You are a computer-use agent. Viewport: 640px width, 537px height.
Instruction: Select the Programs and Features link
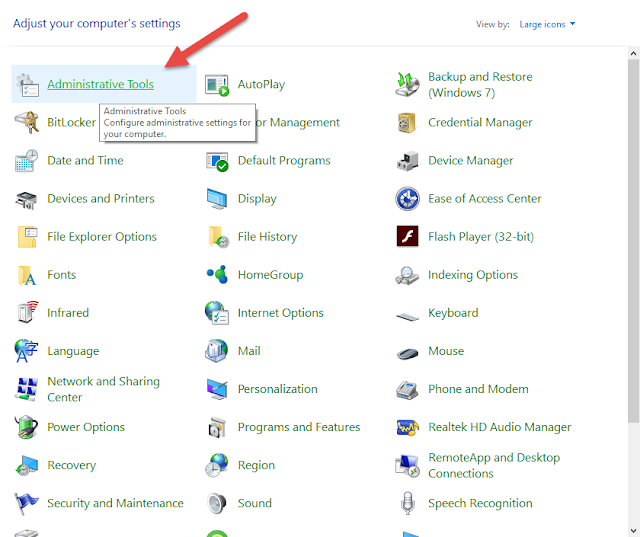[x=299, y=427]
